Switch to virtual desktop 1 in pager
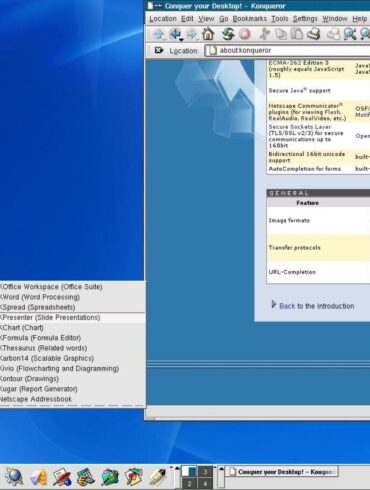Image resolution: width=370 pixels, height=490 pixels. (189, 471)
